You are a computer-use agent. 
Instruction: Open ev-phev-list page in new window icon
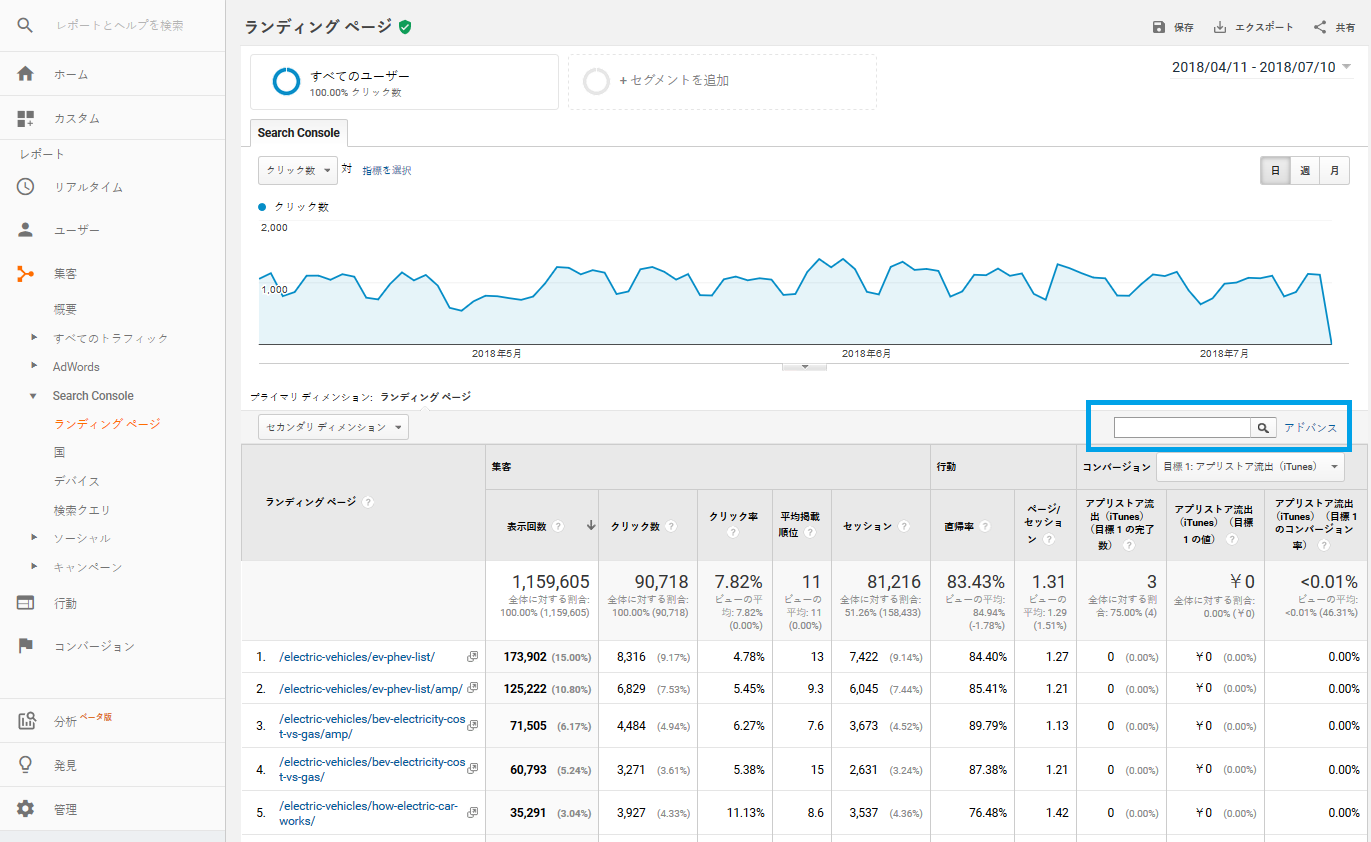pos(472,657)
